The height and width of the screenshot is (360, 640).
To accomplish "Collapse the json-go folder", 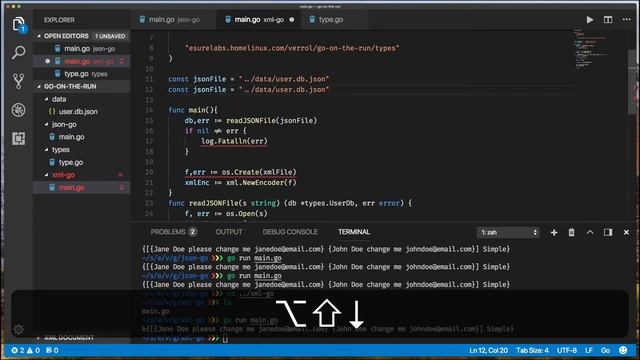I will (46, 124).
